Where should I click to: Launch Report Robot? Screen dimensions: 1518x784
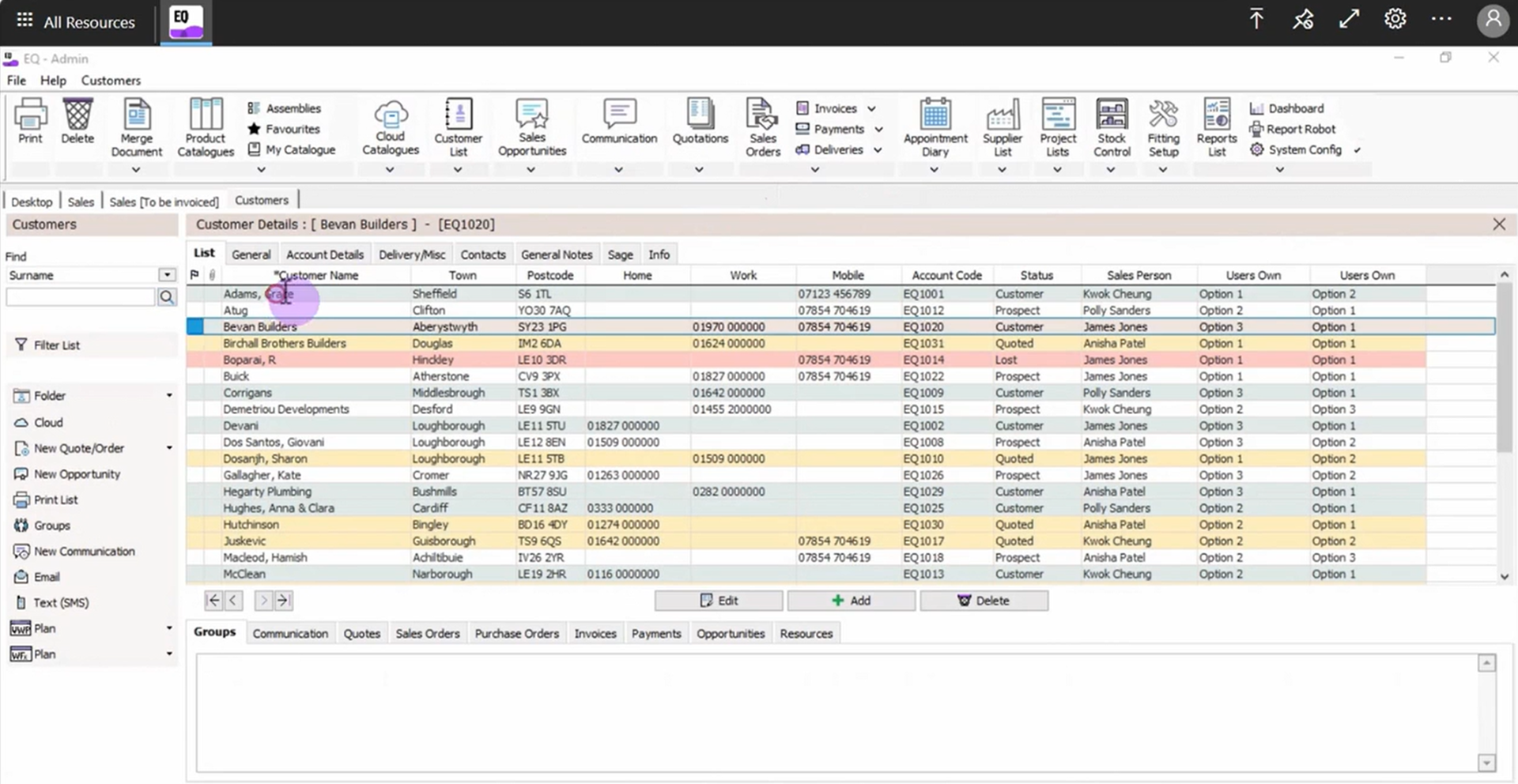1292,129
